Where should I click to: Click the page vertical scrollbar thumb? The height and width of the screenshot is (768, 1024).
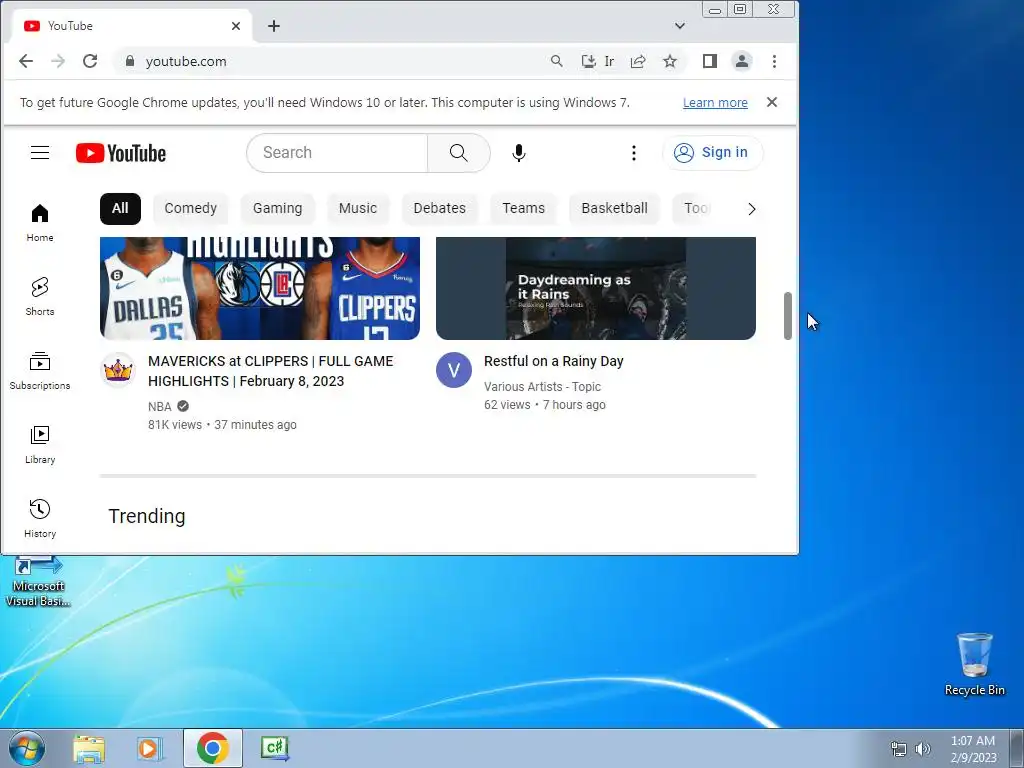point(788,316)
